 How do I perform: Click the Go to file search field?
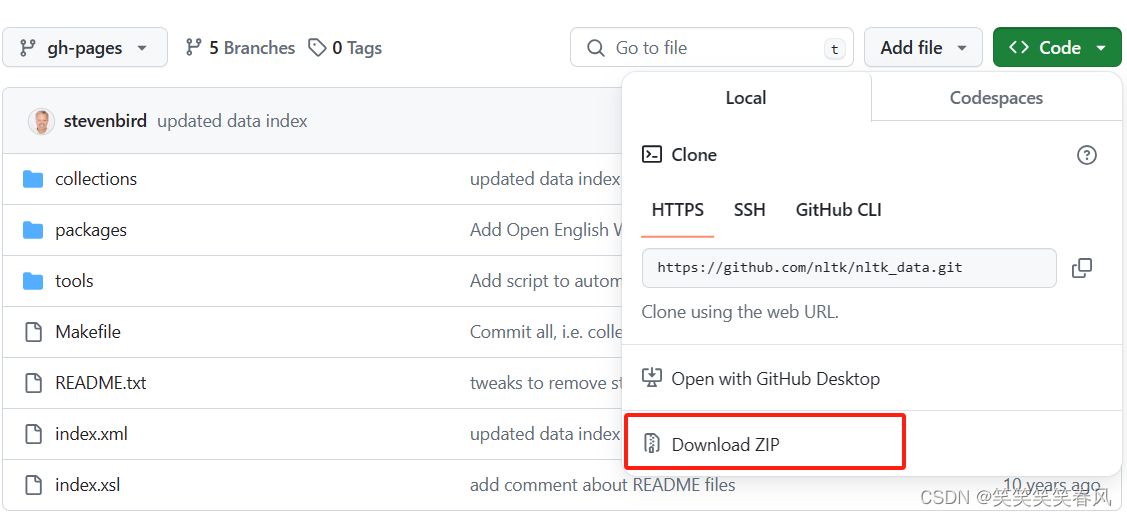712,47
